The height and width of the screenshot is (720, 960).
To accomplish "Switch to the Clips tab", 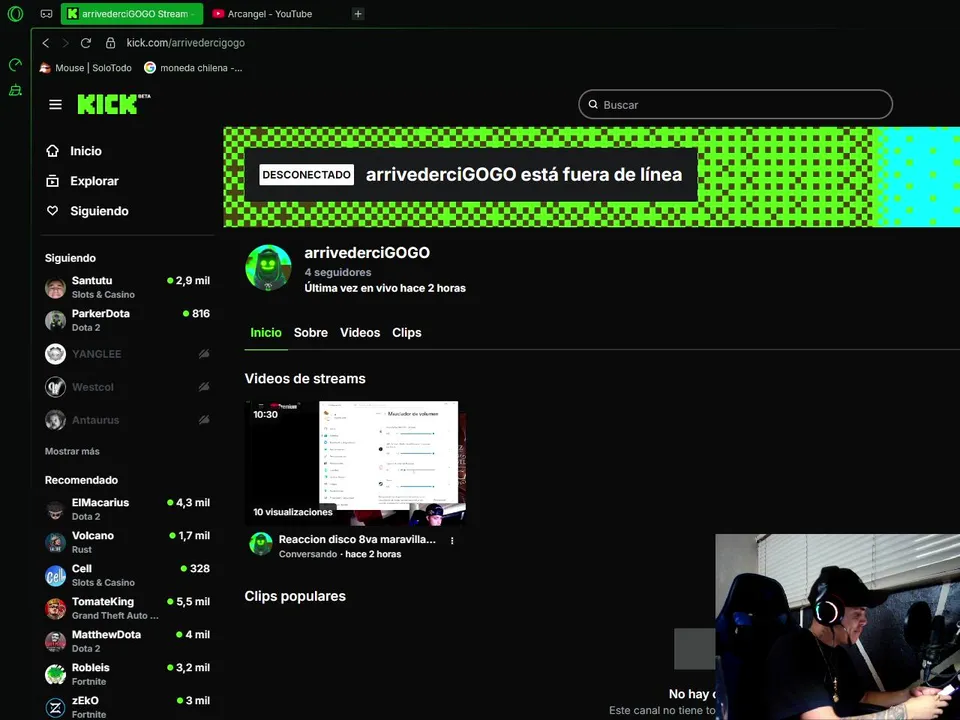I will pyautogui.click(x=407, y=332).
